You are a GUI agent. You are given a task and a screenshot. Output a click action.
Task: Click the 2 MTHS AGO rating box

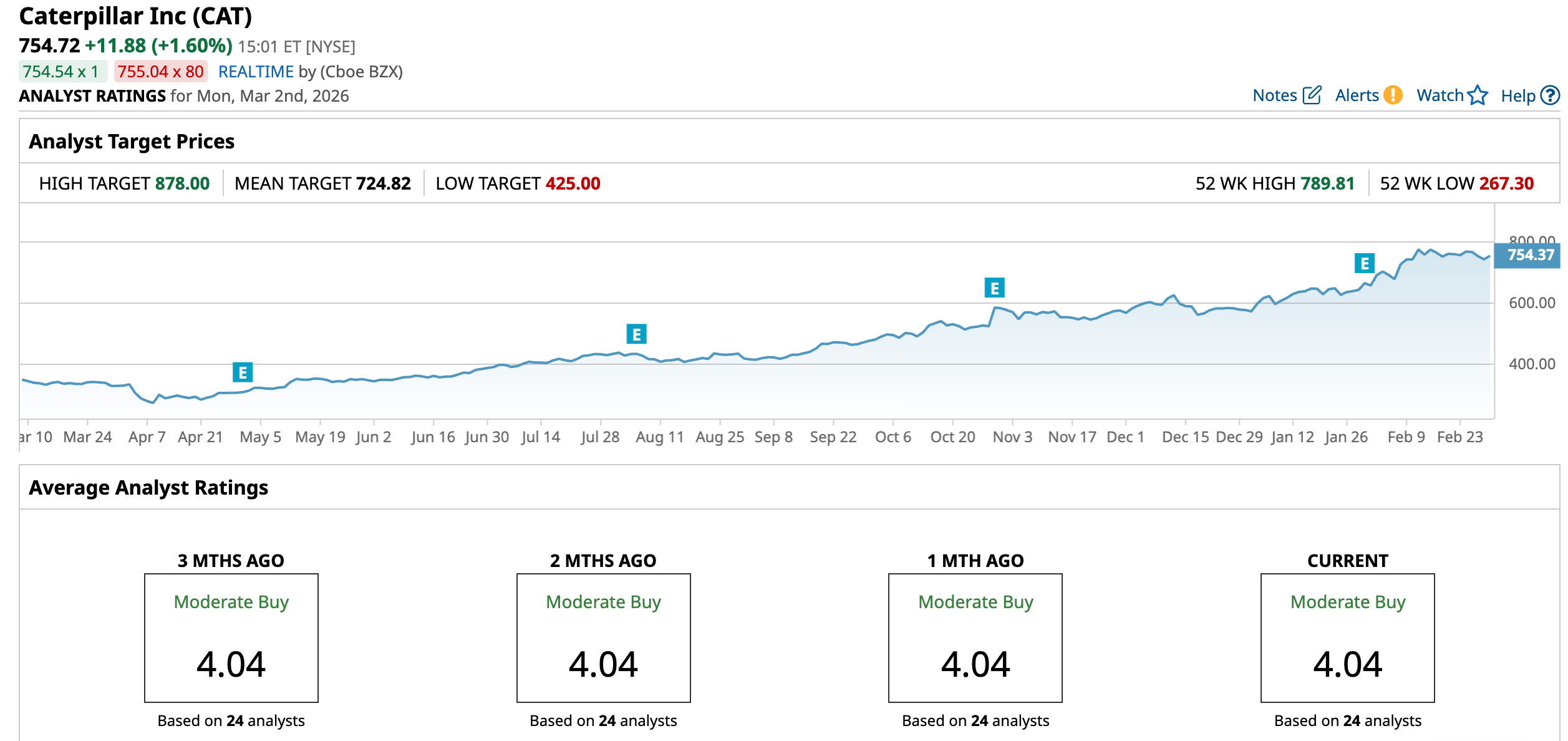tap(603, 637)
